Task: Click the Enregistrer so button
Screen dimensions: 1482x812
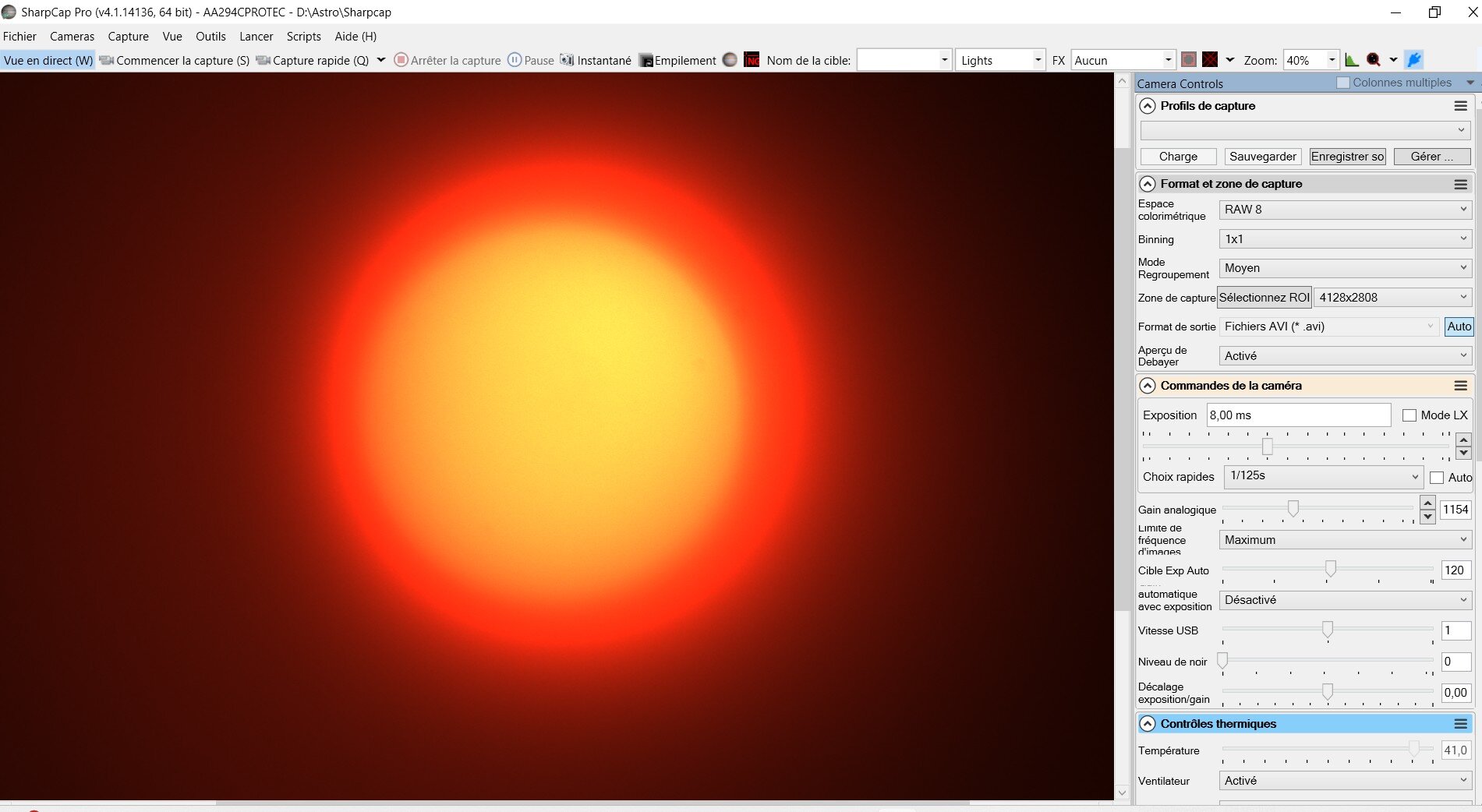Action: (x=1347, y=157)
